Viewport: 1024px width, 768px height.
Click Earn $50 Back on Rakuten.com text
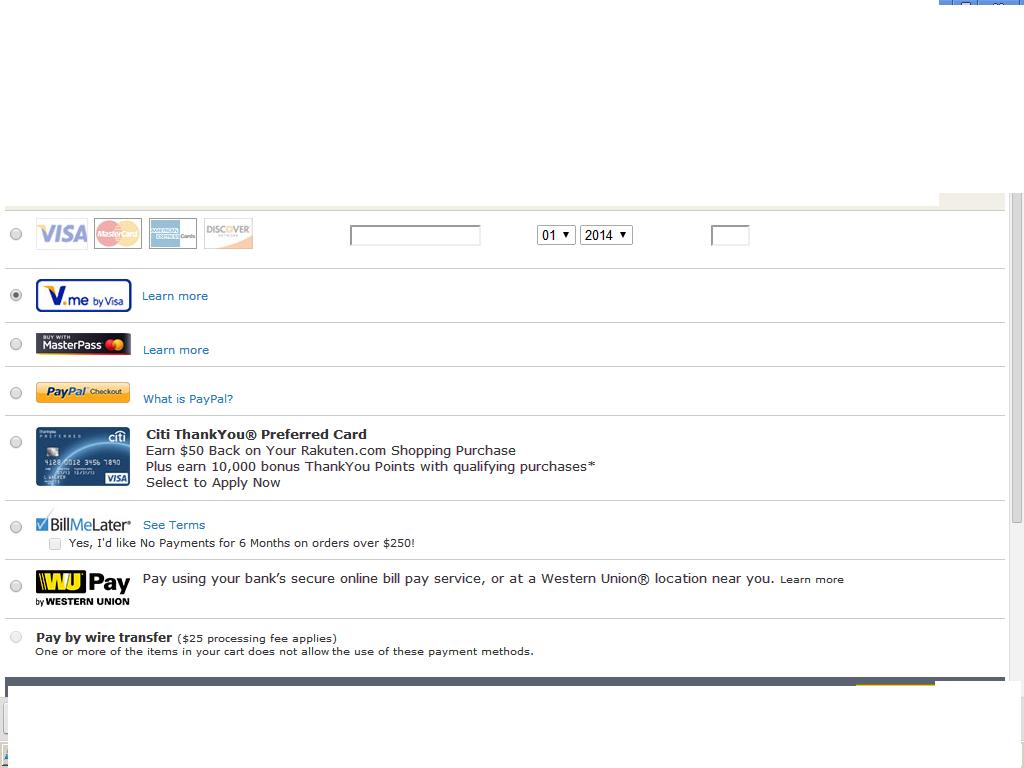tap(330, 451)
